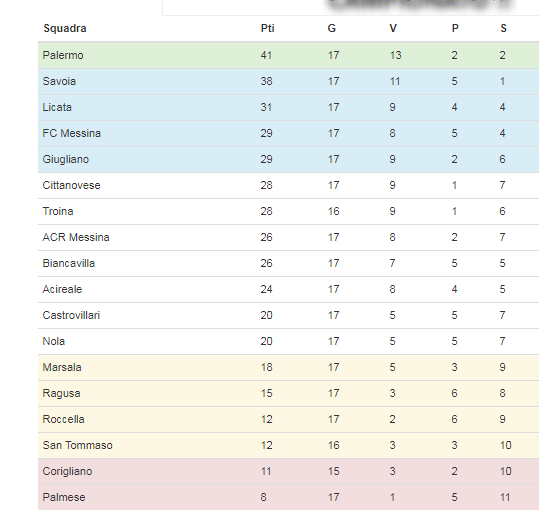
Task: Click the P column header
Action: pyautogui.click(x=455, y=28)
